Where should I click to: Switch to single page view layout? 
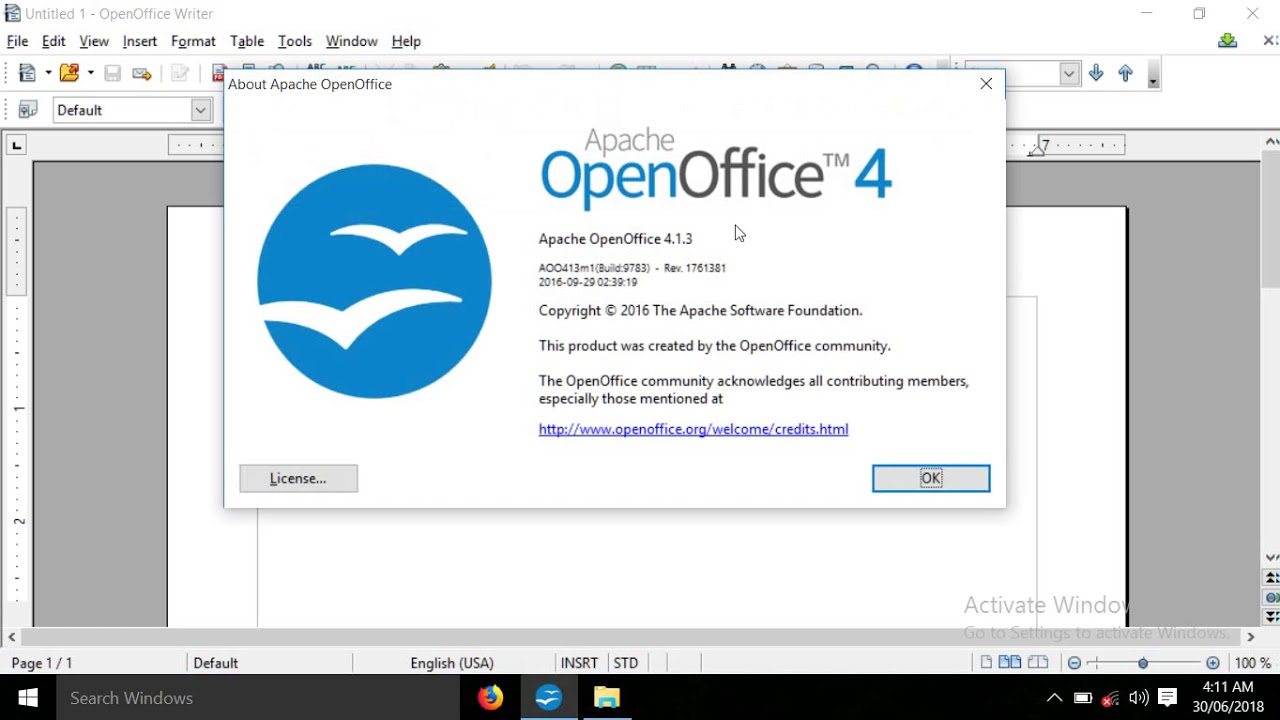pos(987,662)
